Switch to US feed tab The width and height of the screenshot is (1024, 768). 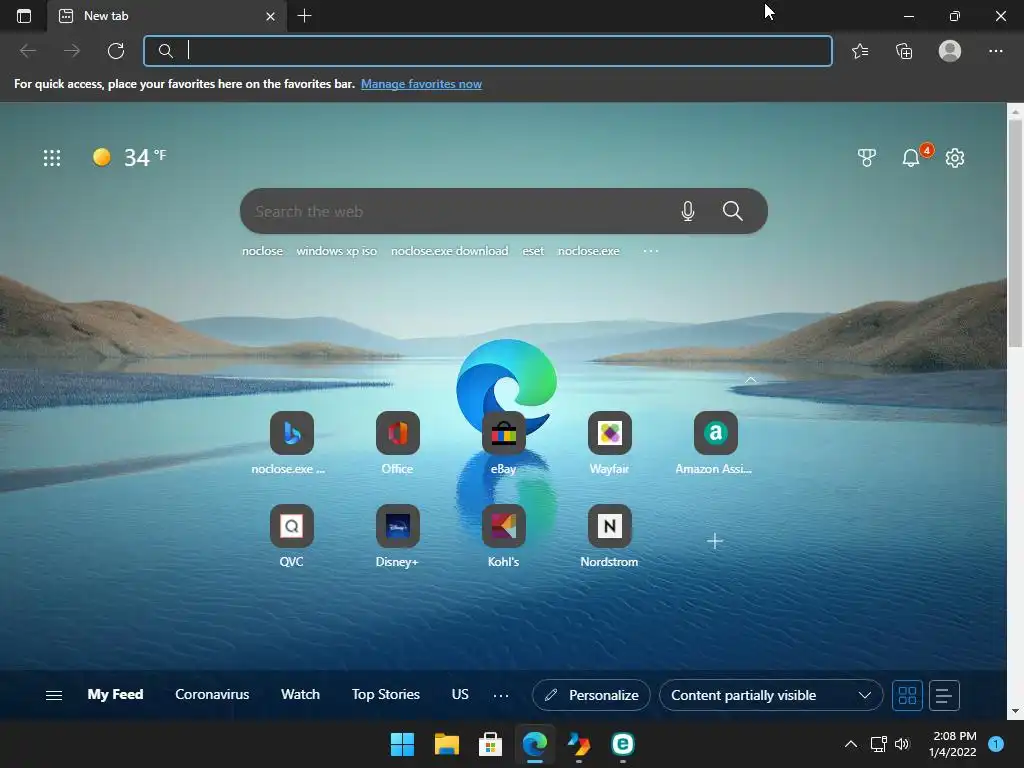[x=460, y=694]
